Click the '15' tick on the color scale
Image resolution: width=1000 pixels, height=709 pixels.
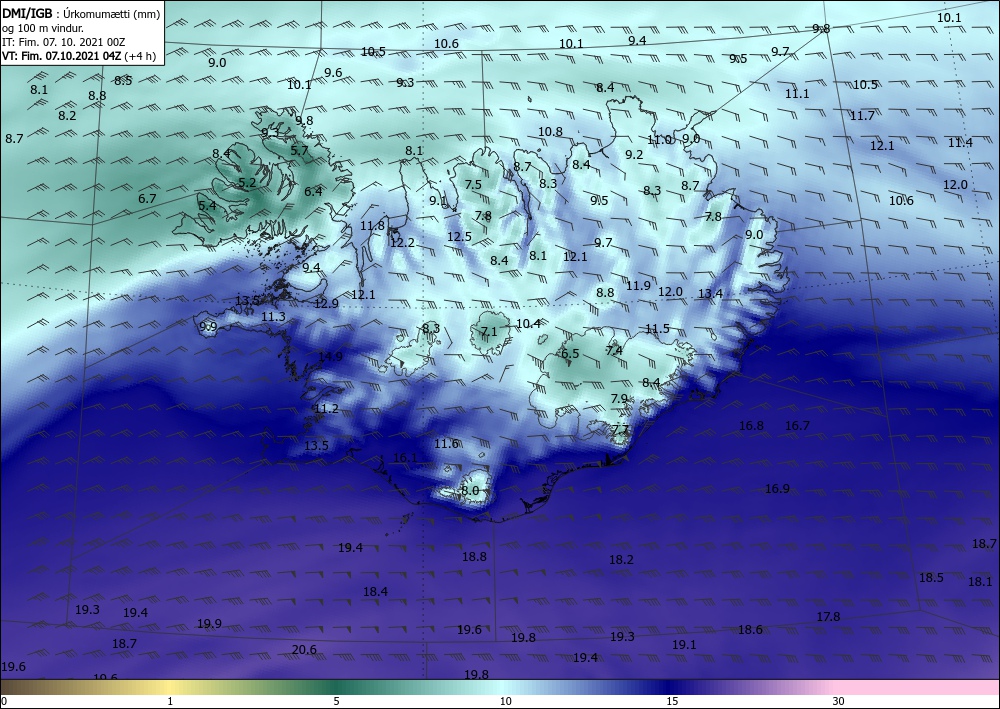point(672,701)
